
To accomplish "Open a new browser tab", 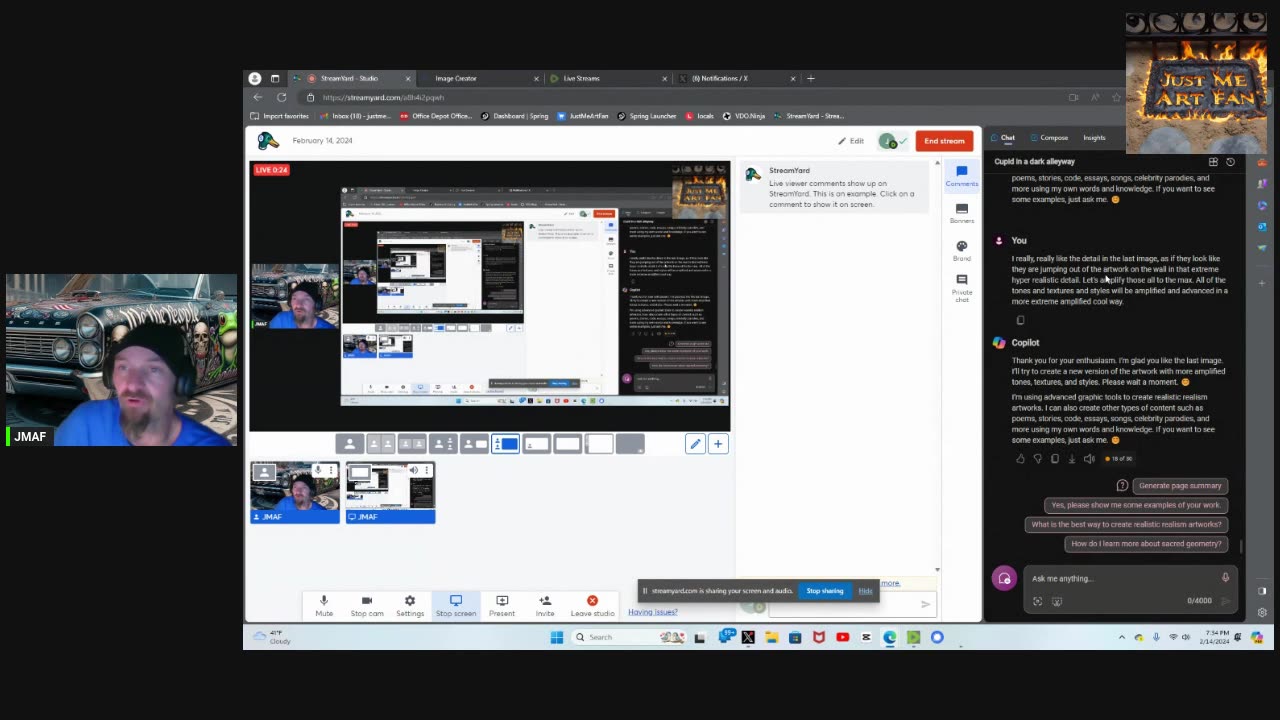I will point(811,78).
